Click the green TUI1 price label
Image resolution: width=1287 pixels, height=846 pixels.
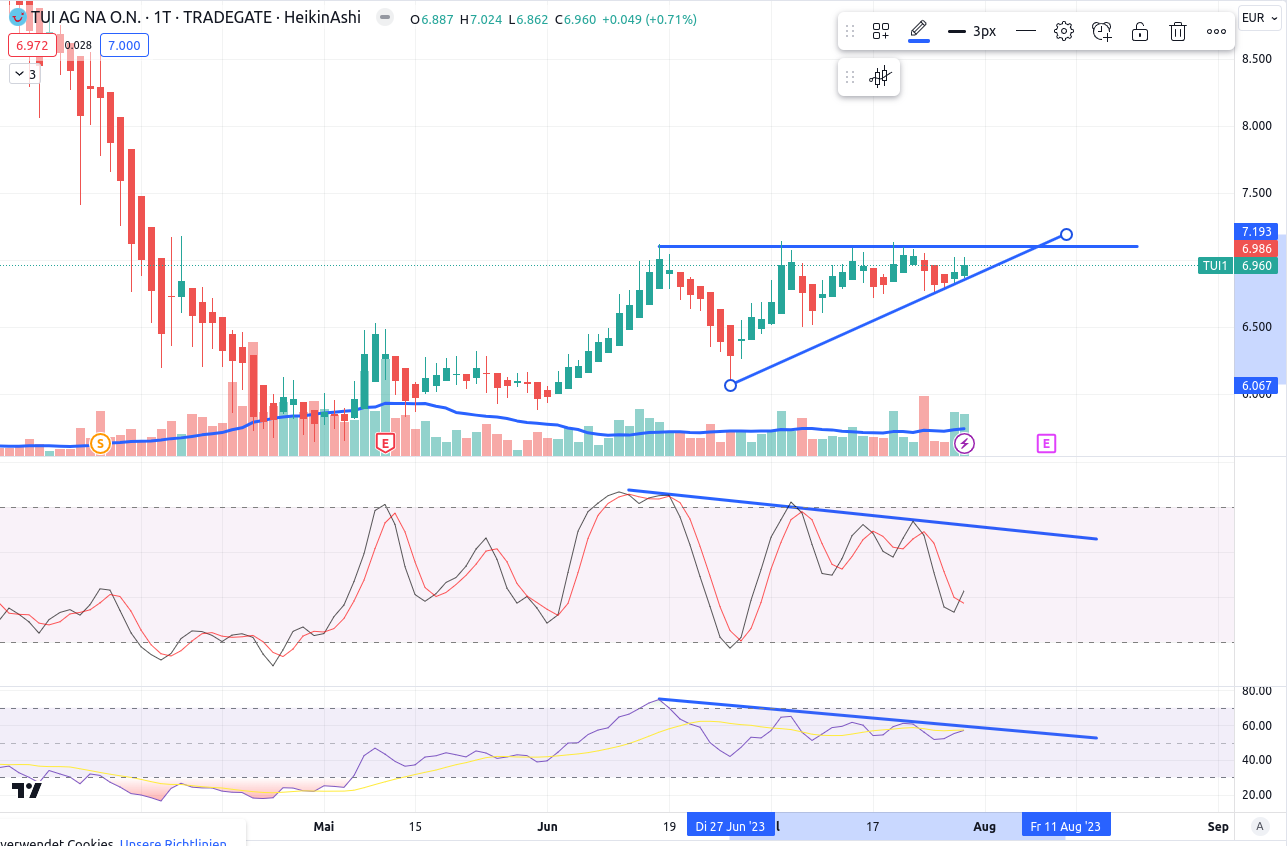pos(1215,266)
